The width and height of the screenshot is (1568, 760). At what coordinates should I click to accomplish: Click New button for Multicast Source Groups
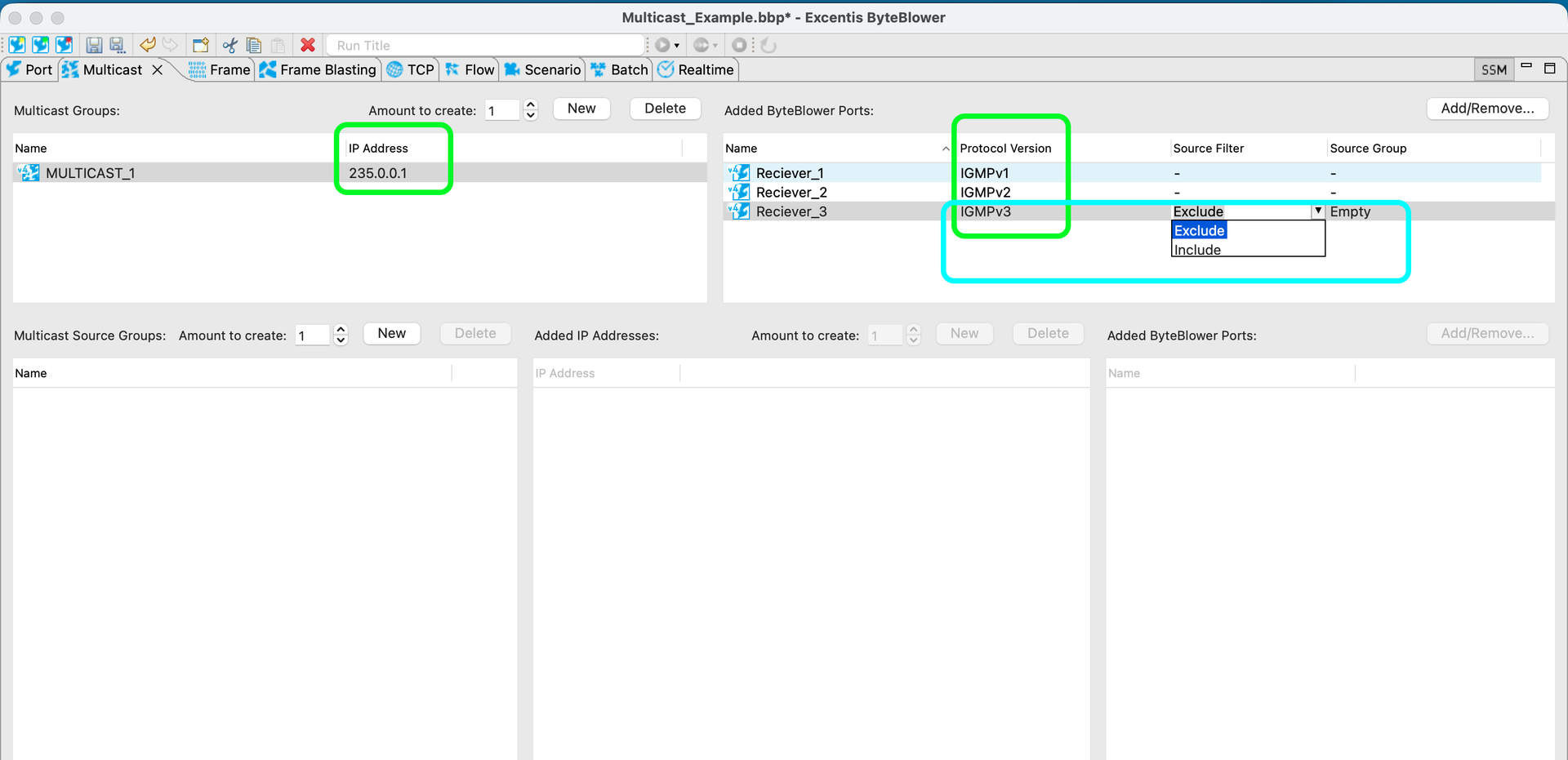(391, 333)
